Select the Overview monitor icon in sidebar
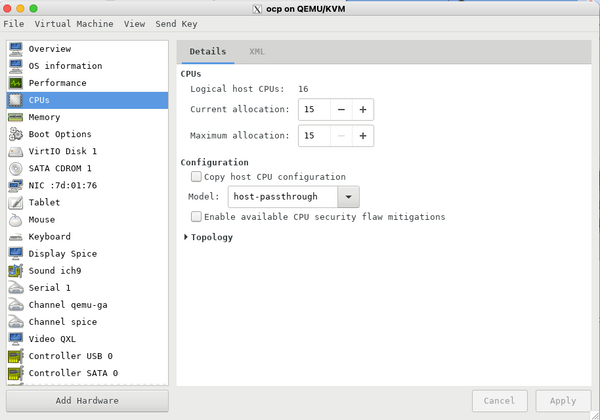600x420 pixels. 16,49
